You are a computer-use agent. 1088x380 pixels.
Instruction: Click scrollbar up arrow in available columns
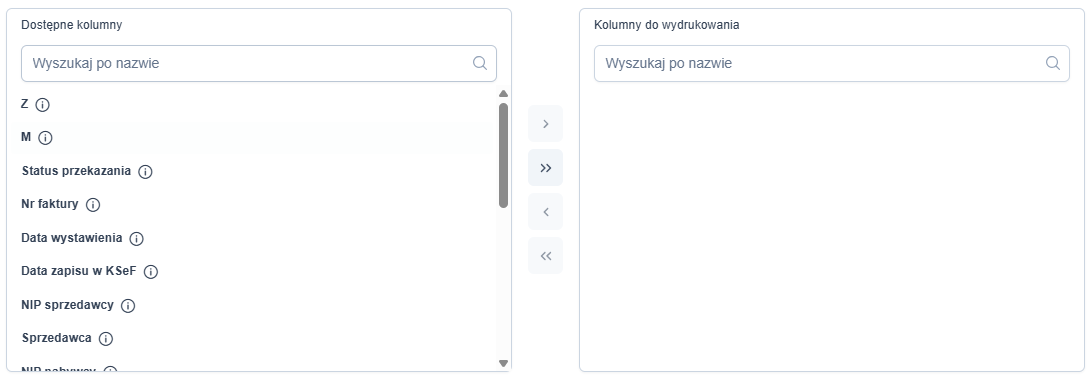pyautogui.click(x=504, y=94)
